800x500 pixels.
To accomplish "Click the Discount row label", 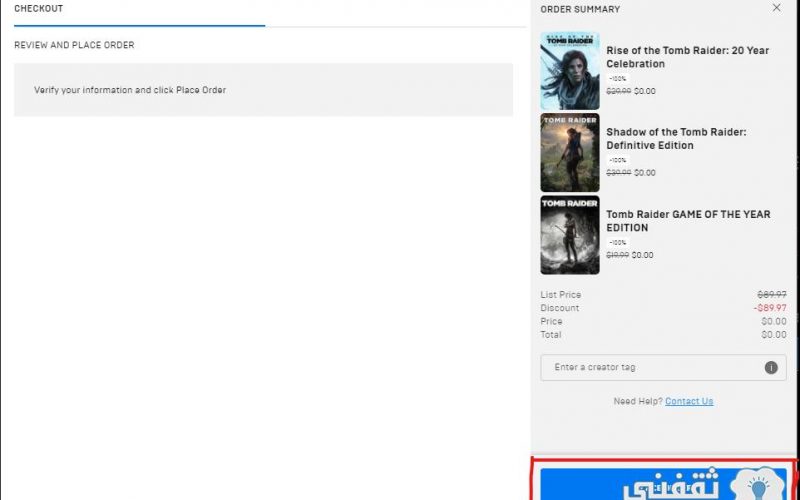I will [x=560, y=308].
